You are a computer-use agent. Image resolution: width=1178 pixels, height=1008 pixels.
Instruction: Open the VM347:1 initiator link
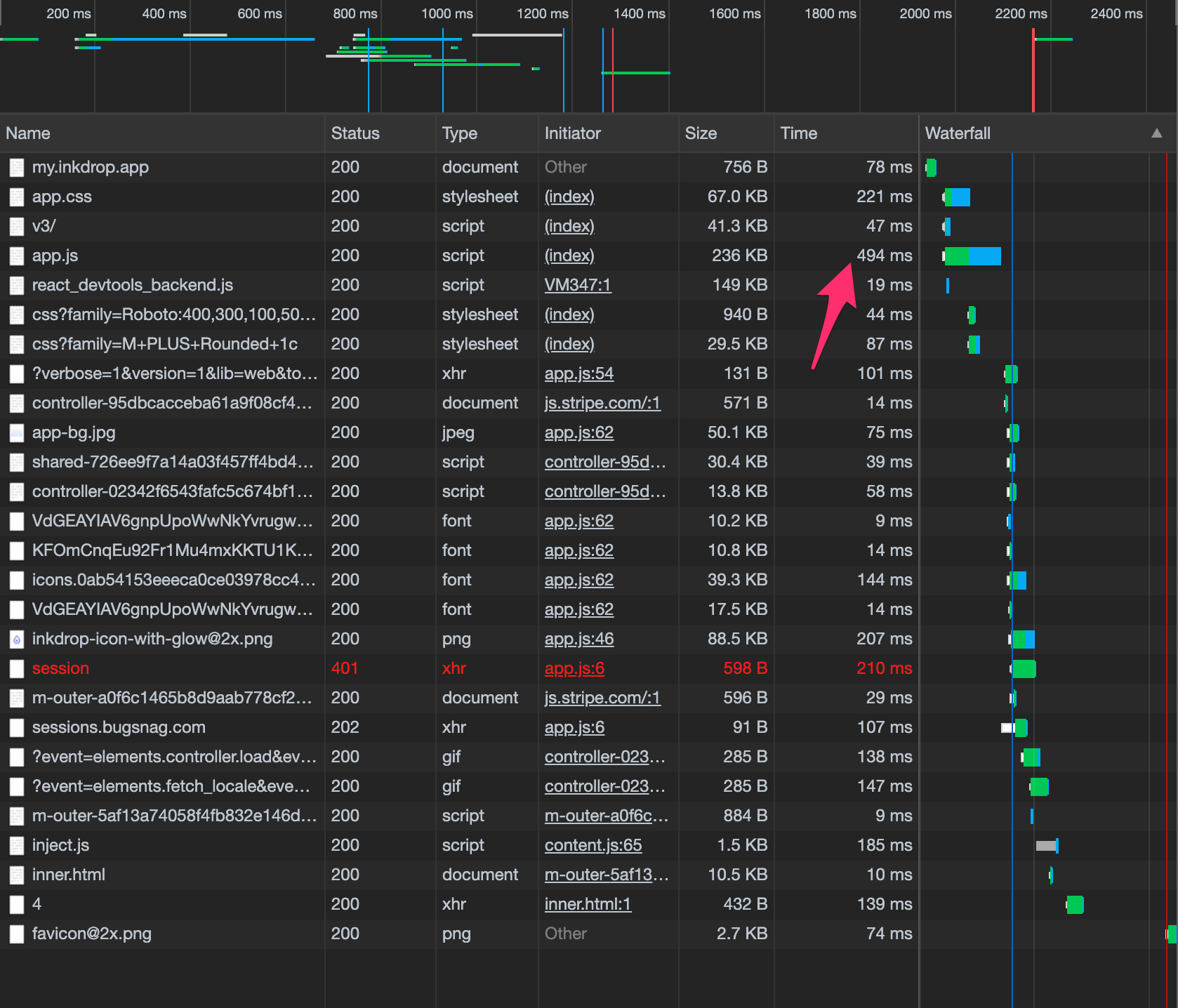point(578,286)
